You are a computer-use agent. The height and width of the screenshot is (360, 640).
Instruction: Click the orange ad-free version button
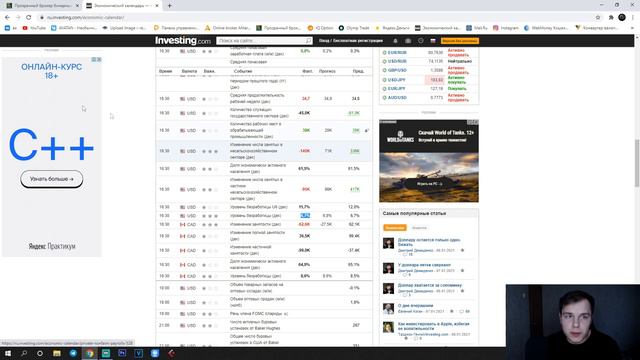click(x=460, y=41)
